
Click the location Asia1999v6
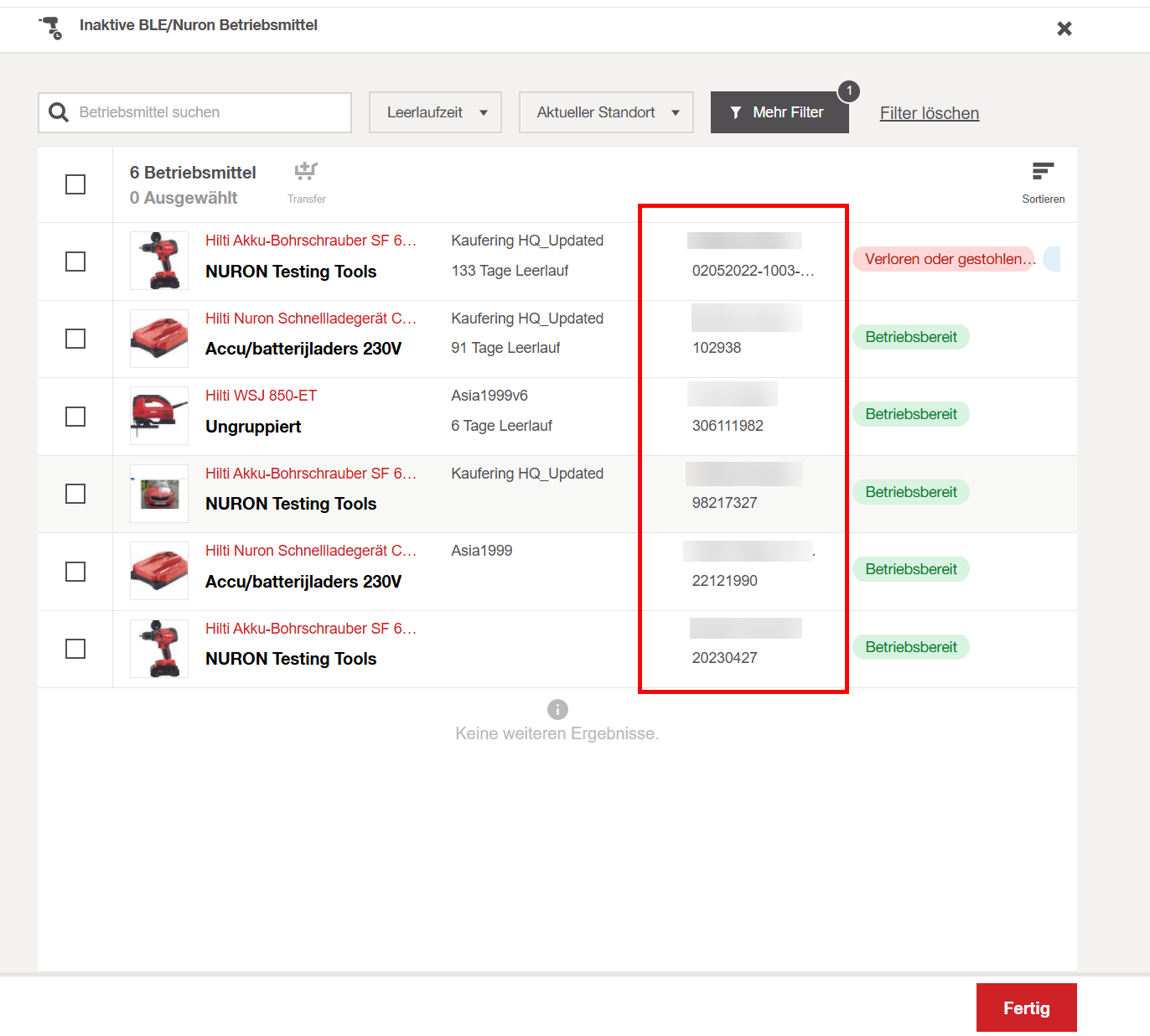click(490, 396)
